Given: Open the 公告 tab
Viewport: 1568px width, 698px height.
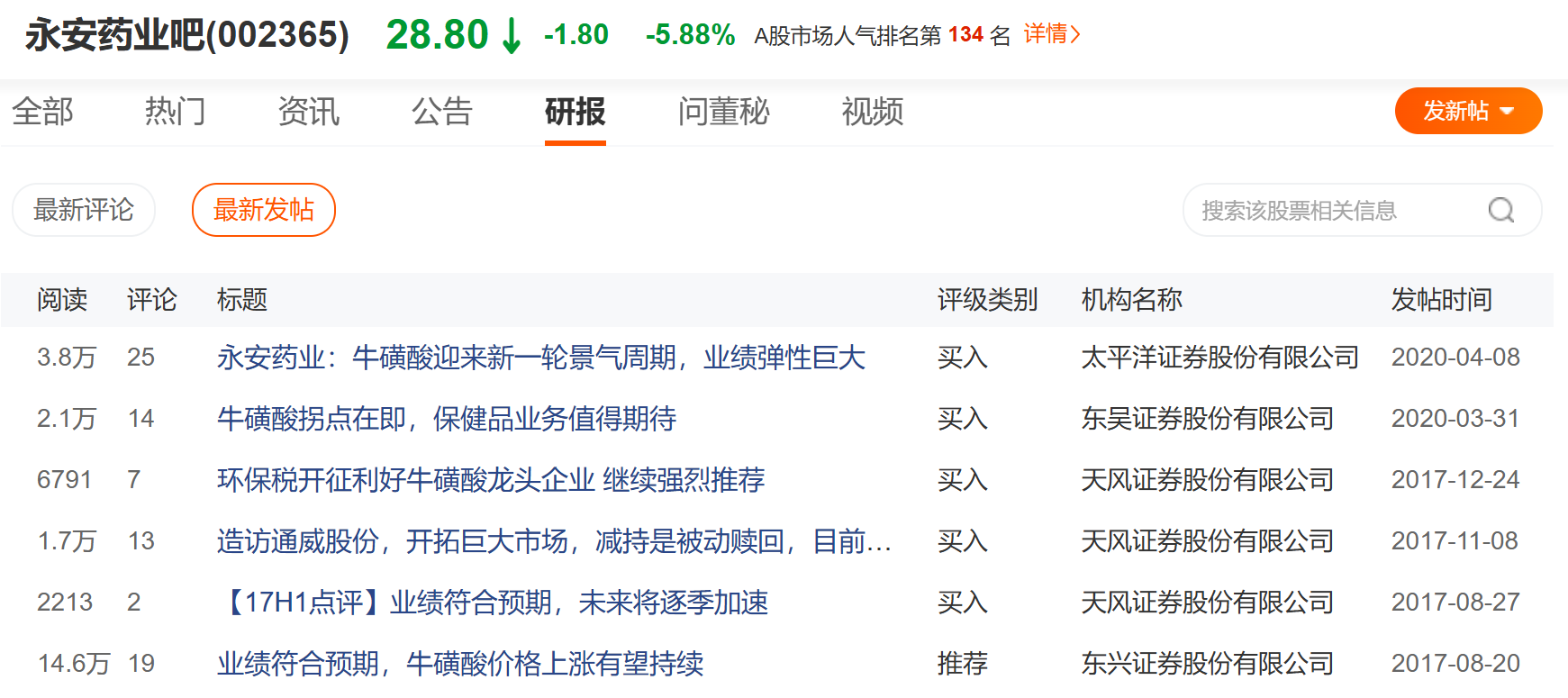Looking at the screenshot, I should tap(442, 112).
